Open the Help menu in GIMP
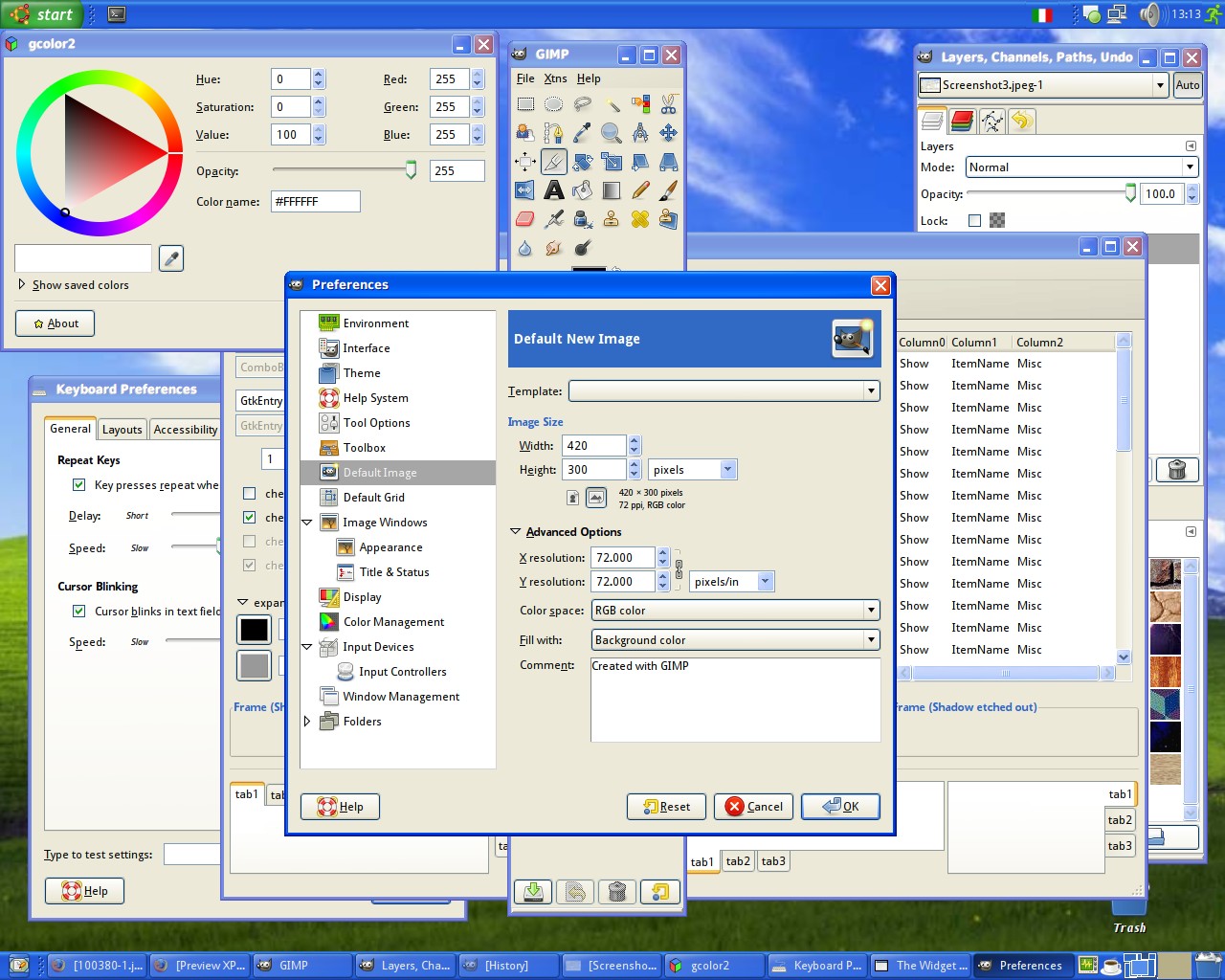 (x=589, y=78)
